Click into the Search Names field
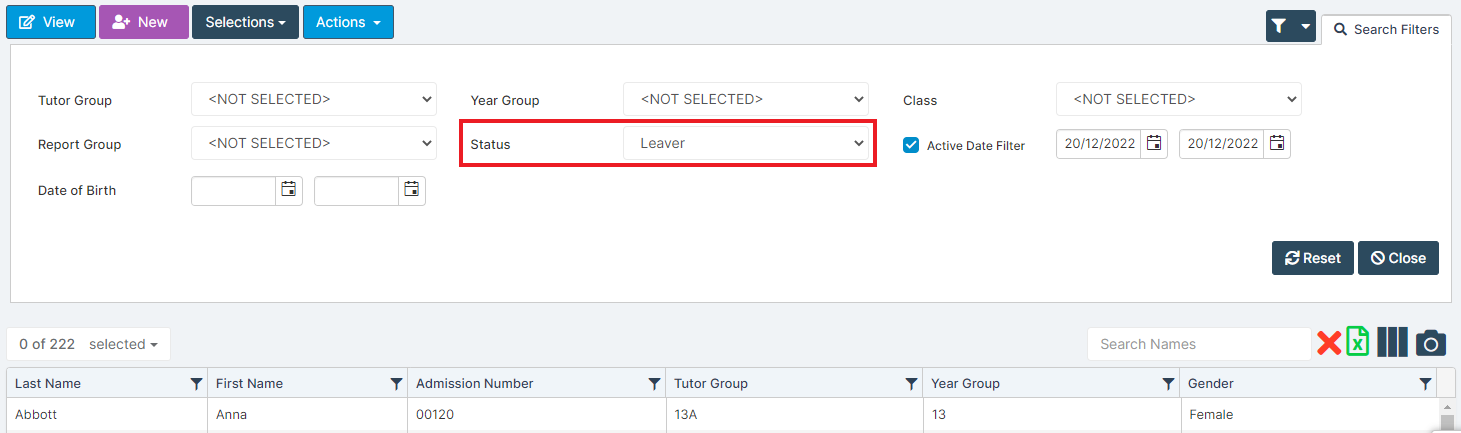Viewport: 1461px width, 433px height. [1199, 344]
